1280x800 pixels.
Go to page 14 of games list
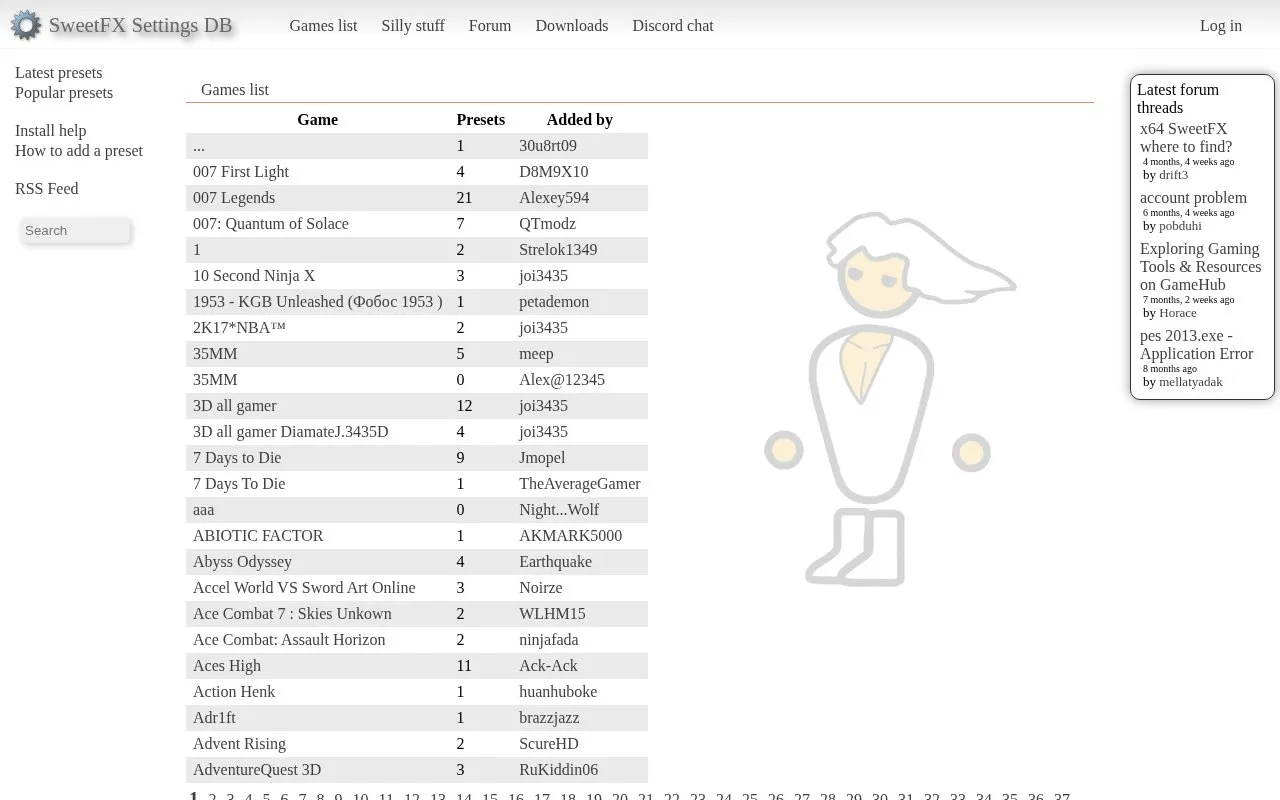pos(464,797)
